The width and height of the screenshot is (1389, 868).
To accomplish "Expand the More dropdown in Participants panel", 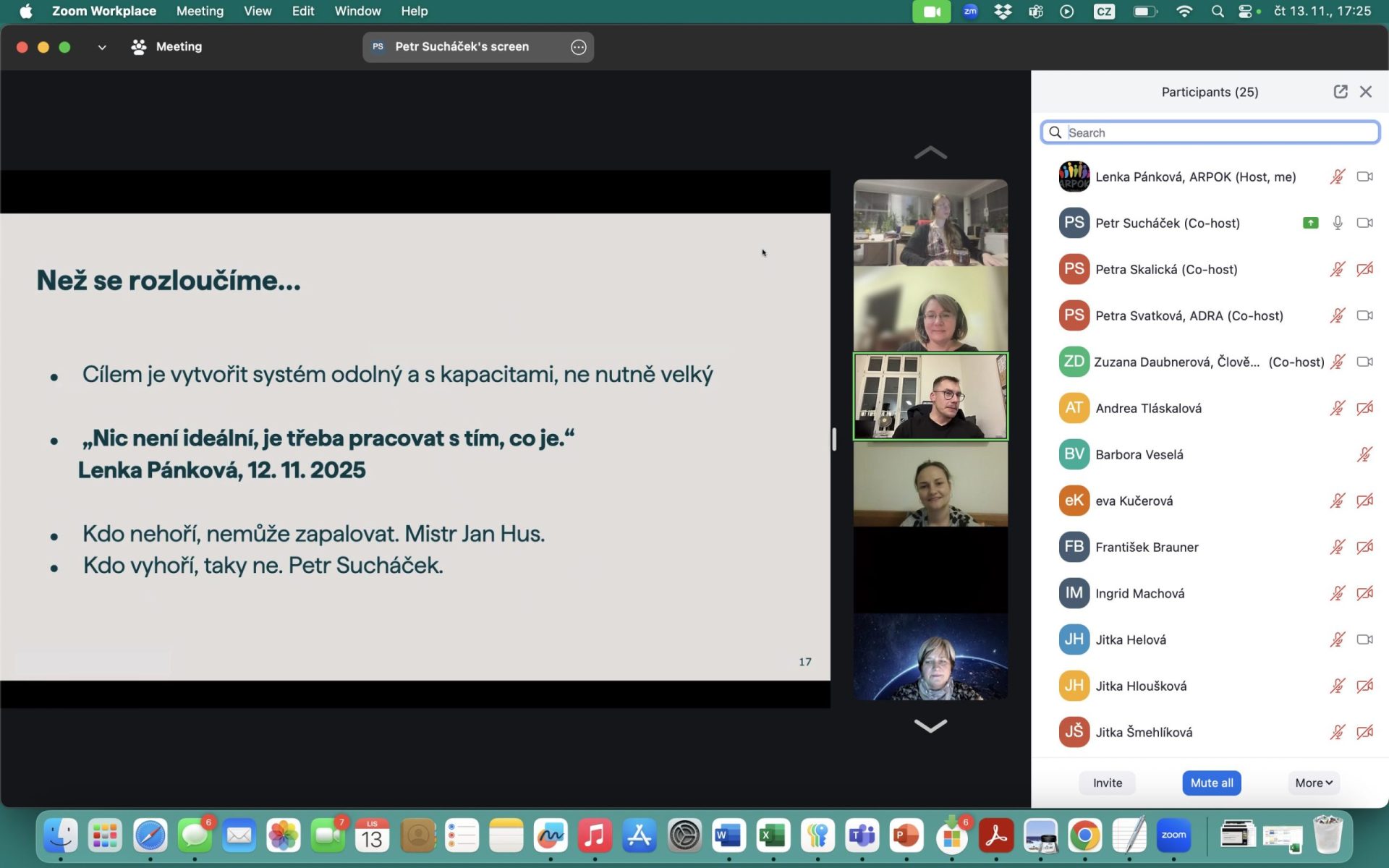I will pos(1313,783).
